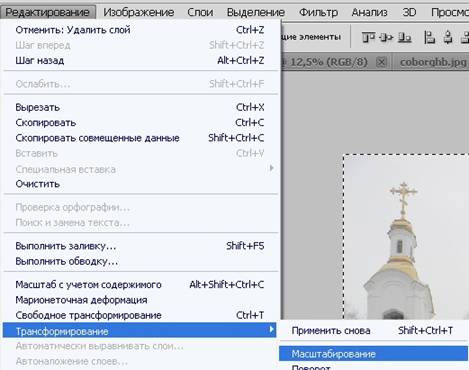Select Автоматически выравнивать слои…
The height and width of the screenshot is (370, 469).
[140, 346]
